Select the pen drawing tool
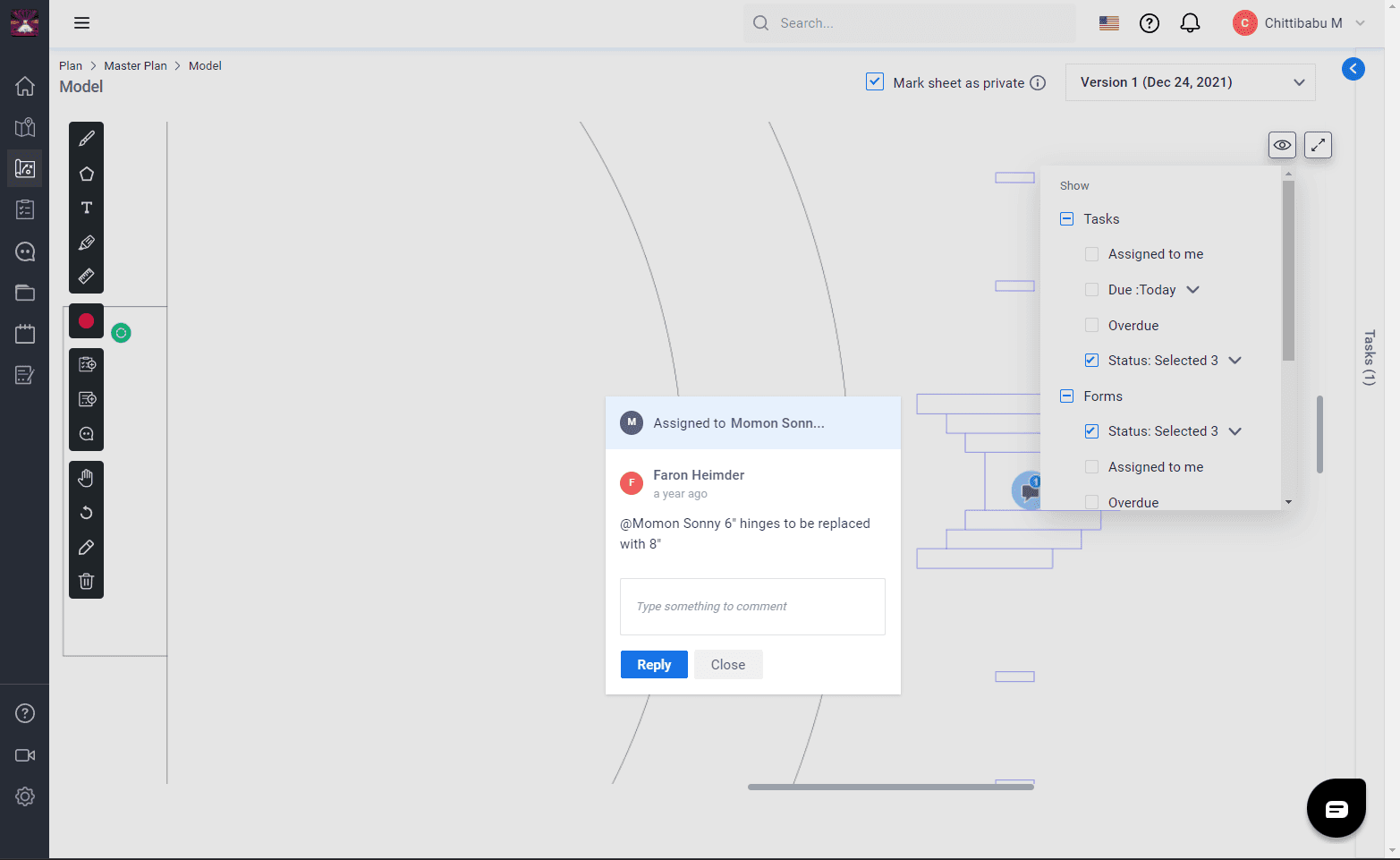The image size is (1400, 860). coord(87,139)
